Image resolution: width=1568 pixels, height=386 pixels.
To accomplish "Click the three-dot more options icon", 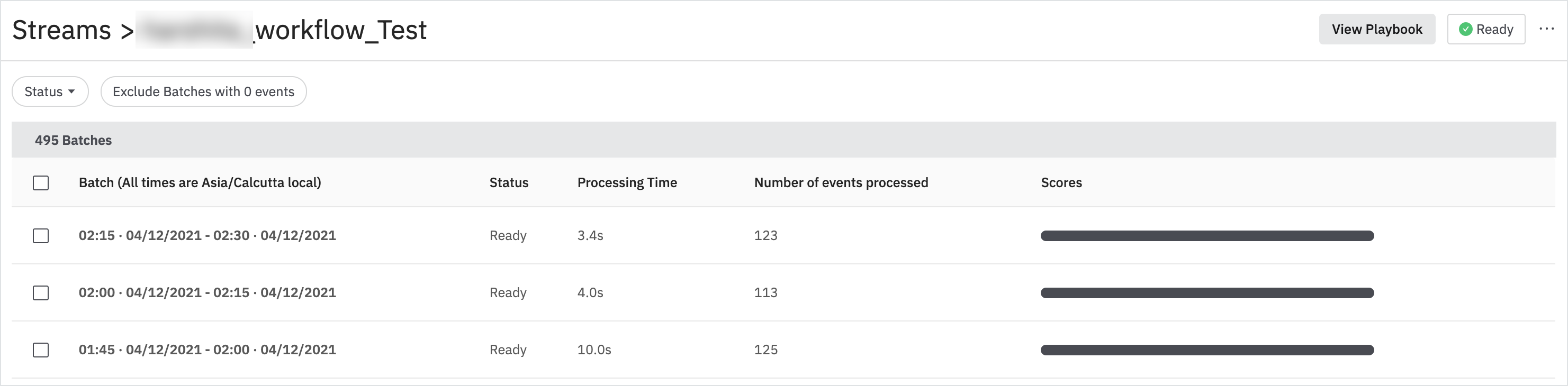I will click(x=1546, y=29).
